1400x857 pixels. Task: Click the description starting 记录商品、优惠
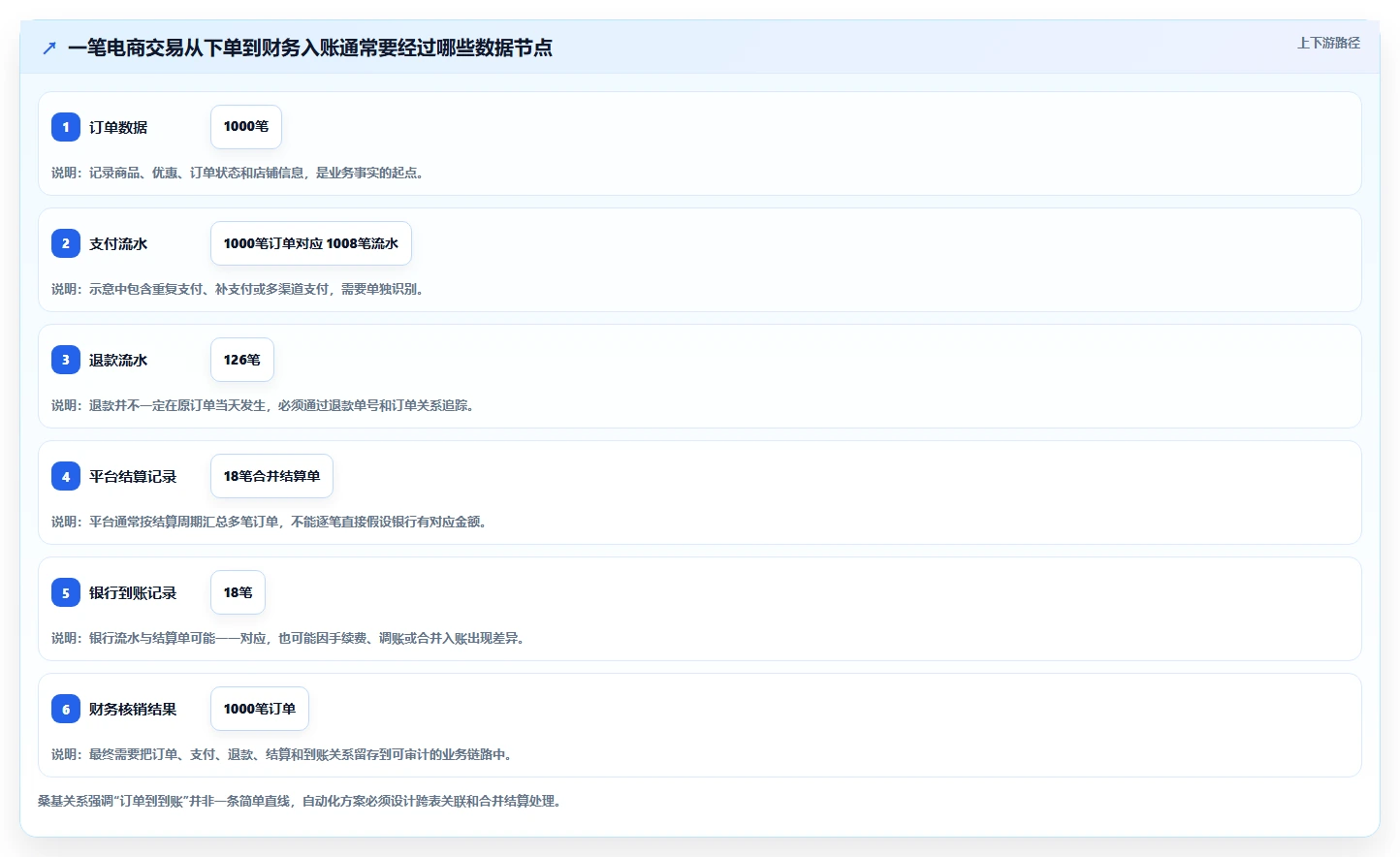[x=238, y=173]
